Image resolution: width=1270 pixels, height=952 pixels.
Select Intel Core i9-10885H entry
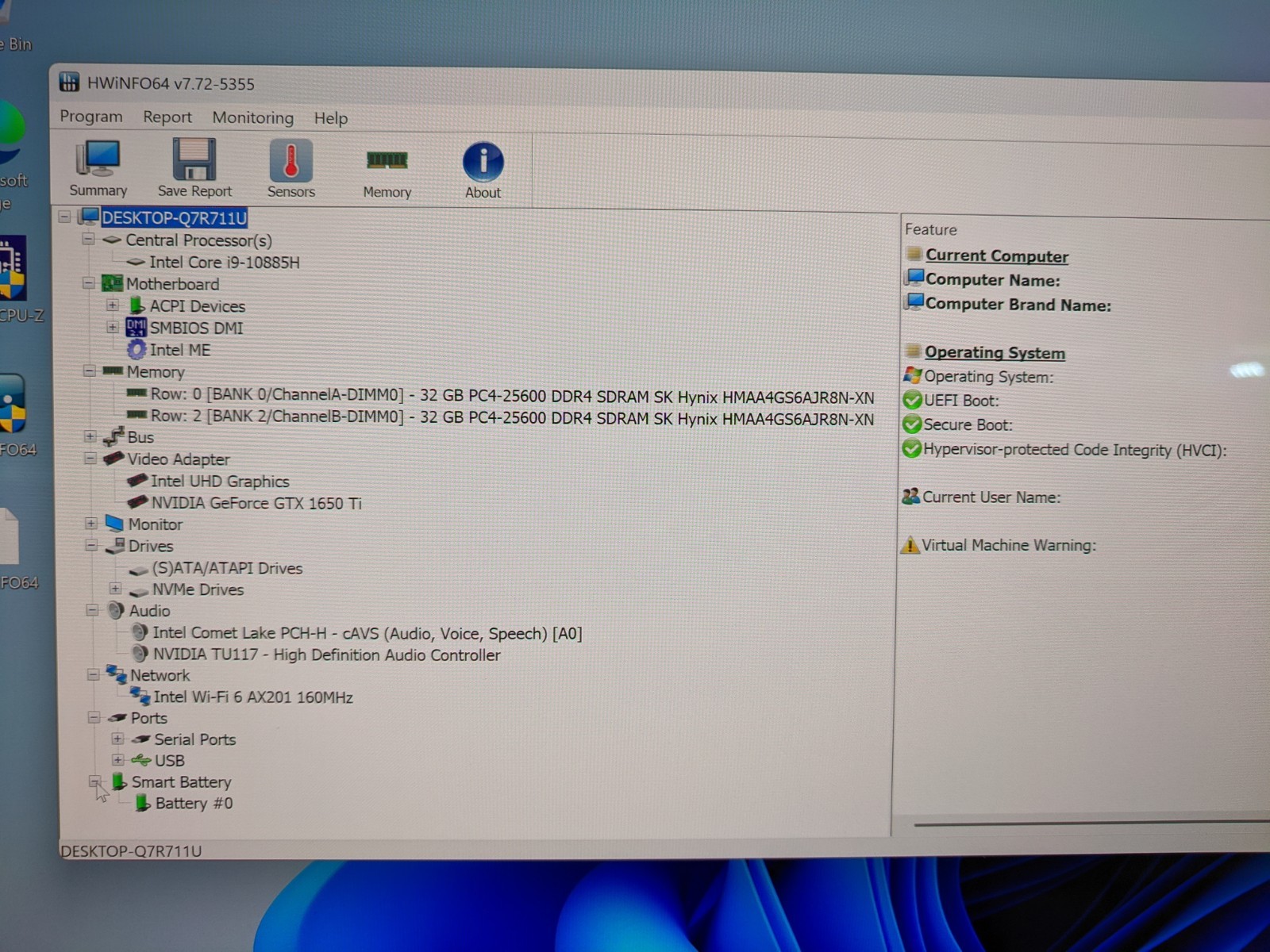(225, 262)
